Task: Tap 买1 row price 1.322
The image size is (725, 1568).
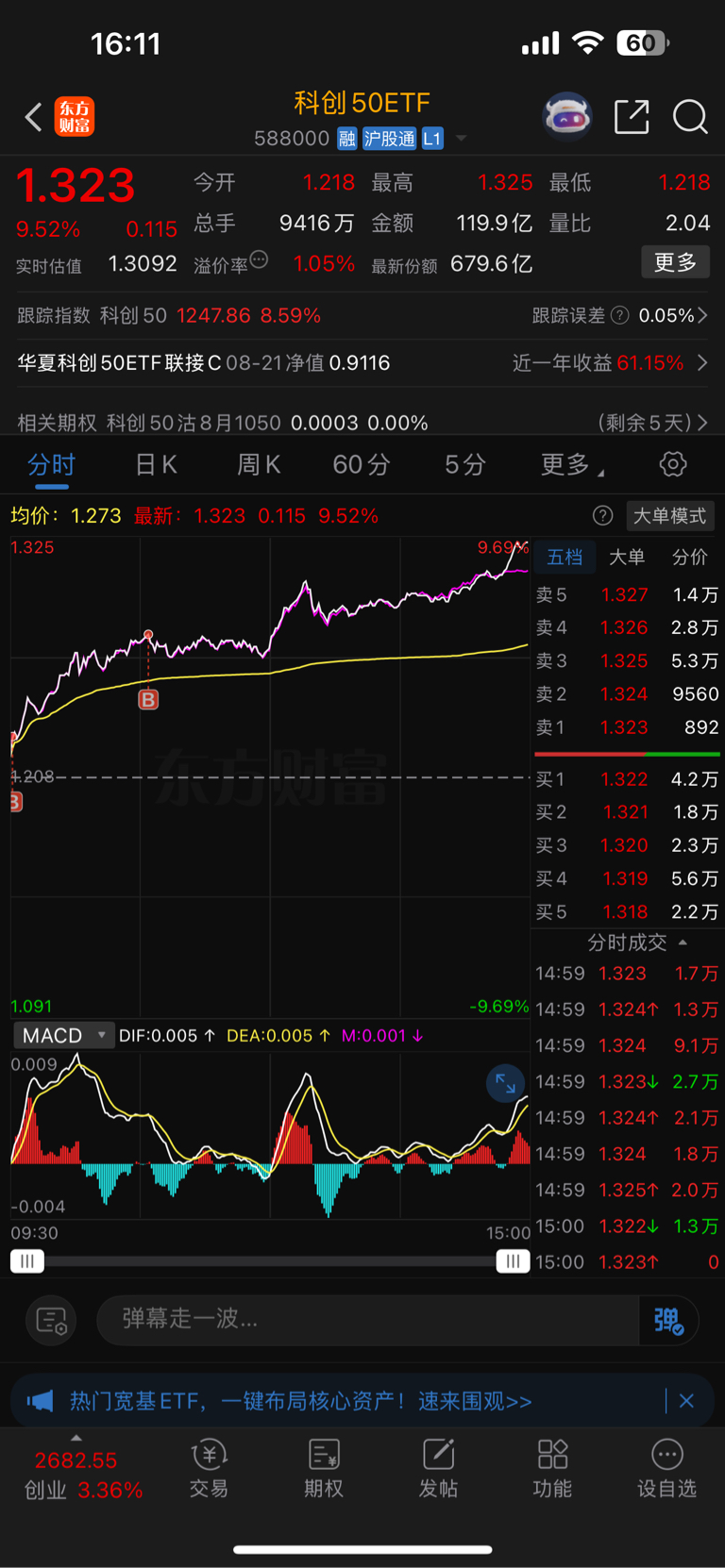Action: tap(624, 779)
